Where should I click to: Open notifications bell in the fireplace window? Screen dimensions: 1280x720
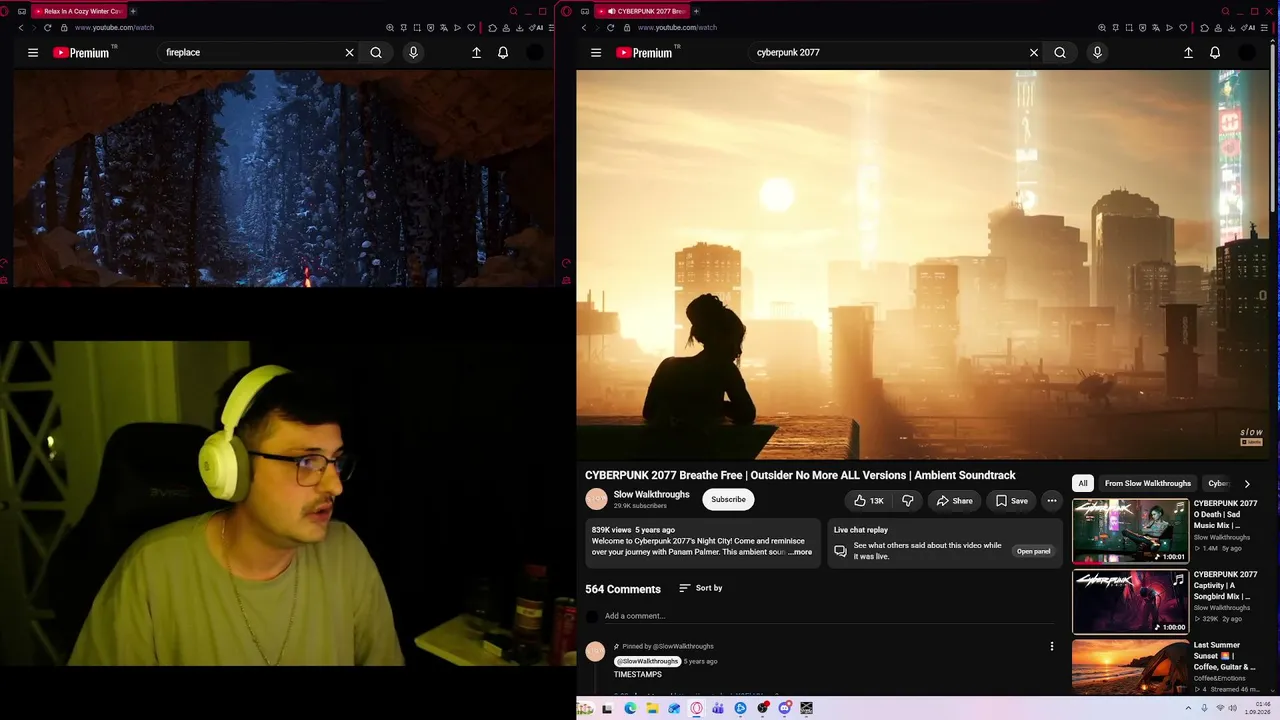[x=503, y=53]
